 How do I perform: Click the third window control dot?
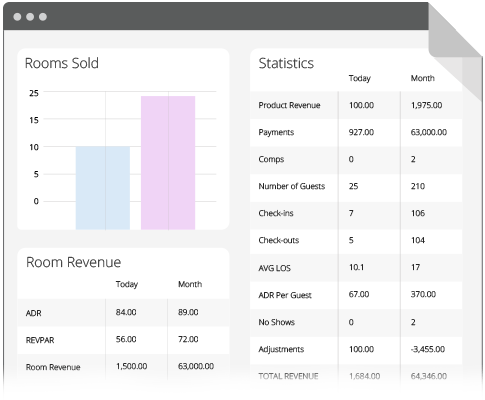tap(43, 17)
